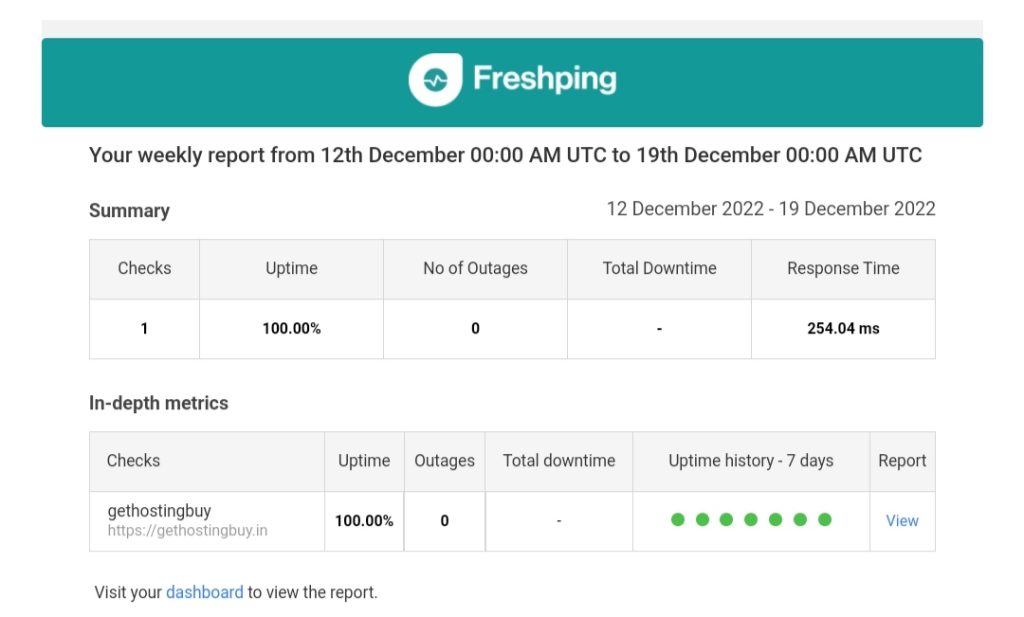Click the sixth green uptime history dot
Screen dimensions: 1024x617
coord(800,520)
